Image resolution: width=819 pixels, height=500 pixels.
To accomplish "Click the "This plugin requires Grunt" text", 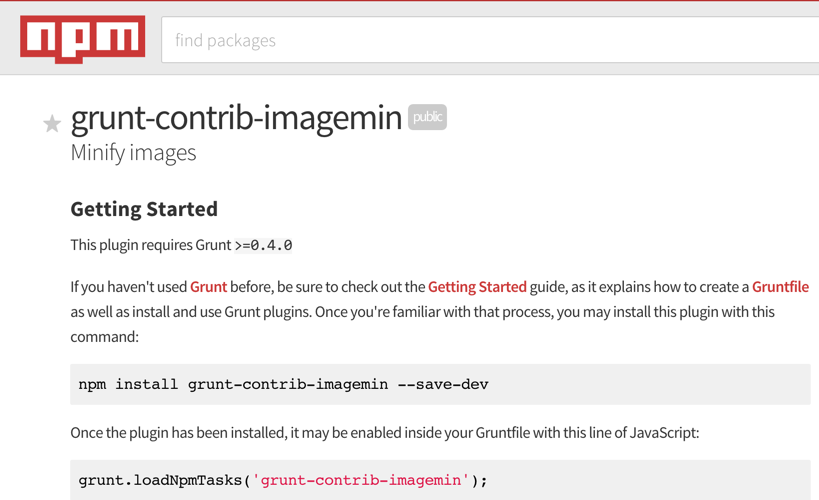I will pyautogui.click(x=150, y=245).
